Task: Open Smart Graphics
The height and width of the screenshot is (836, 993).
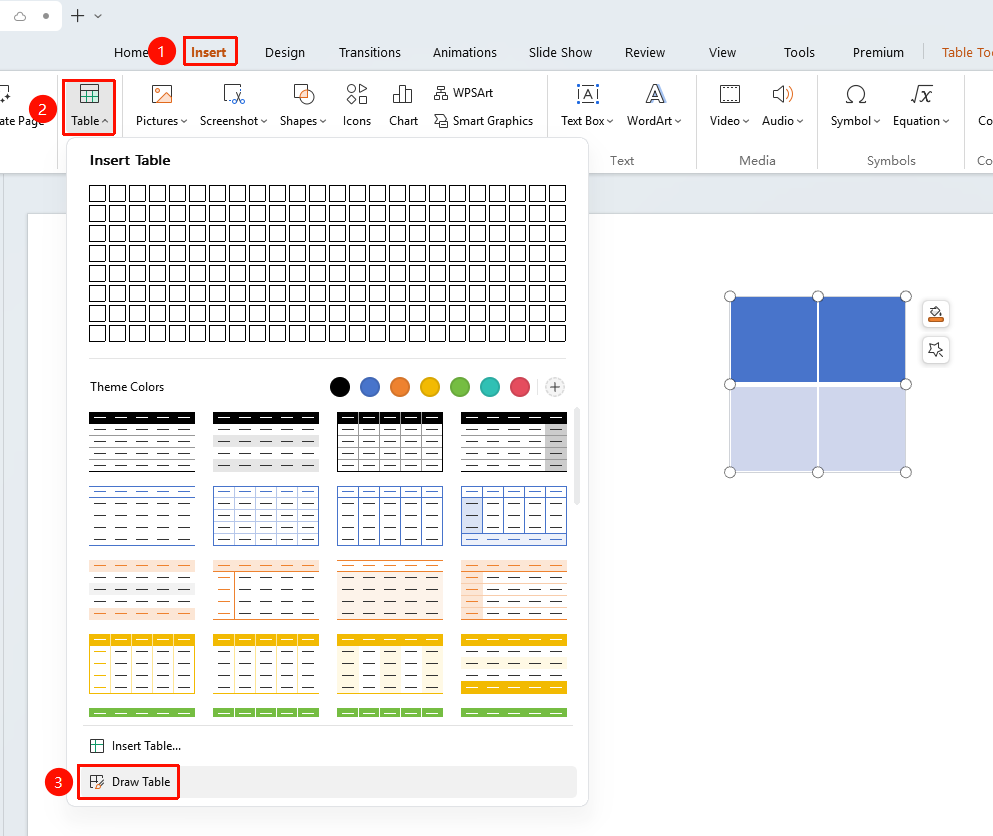Action: pos(483,121)
